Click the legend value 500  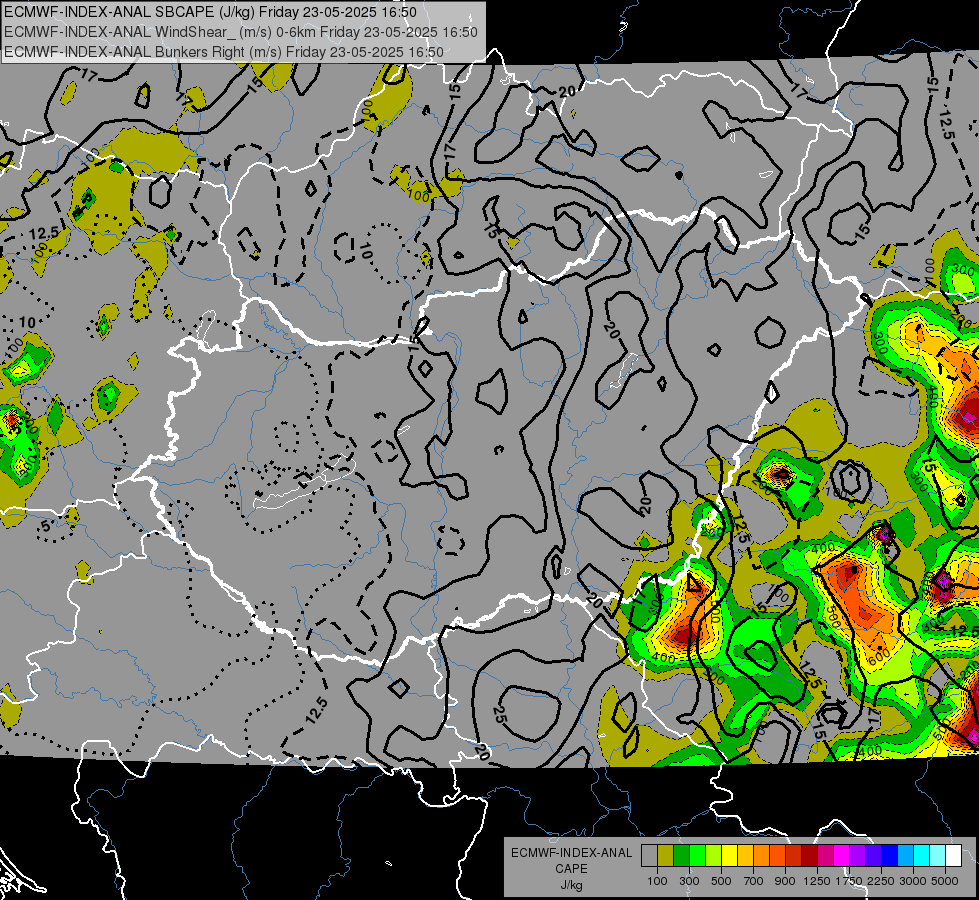pyautogui.click(x=721, y=881)
